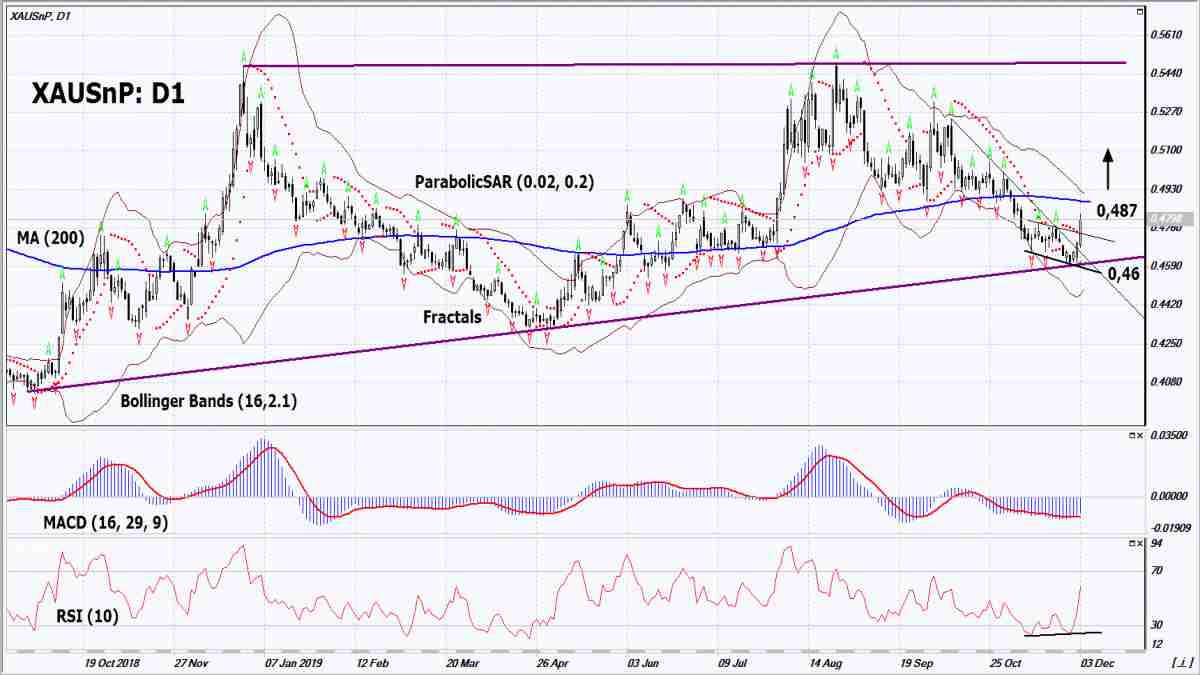Select the 14 Aug date on time axis
Image resolution: width=1200 pixels, height=675 pixels.
tap(827, 662)
